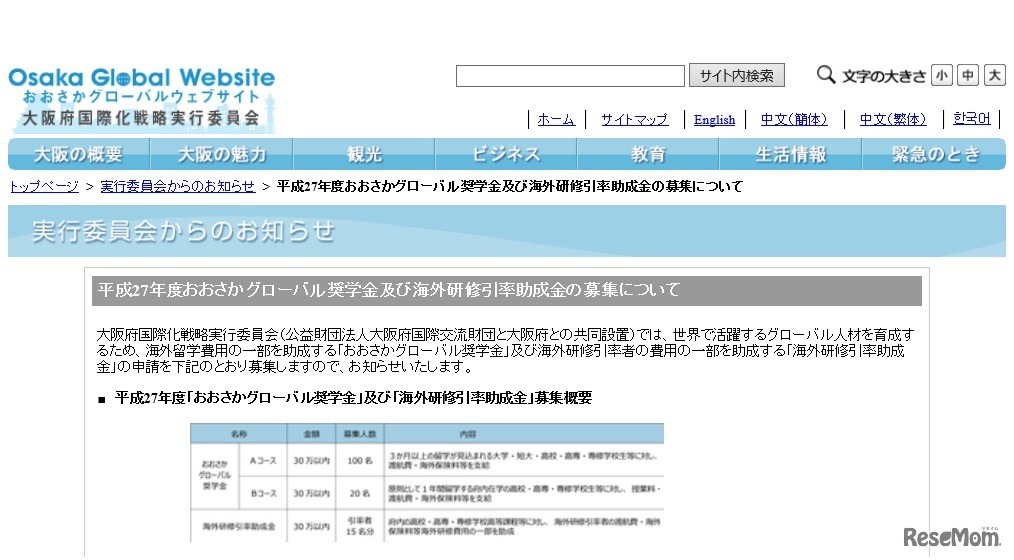Open the 大阪の概要 nav tab
1014x560 pixels.
click(x=78, y=155)
